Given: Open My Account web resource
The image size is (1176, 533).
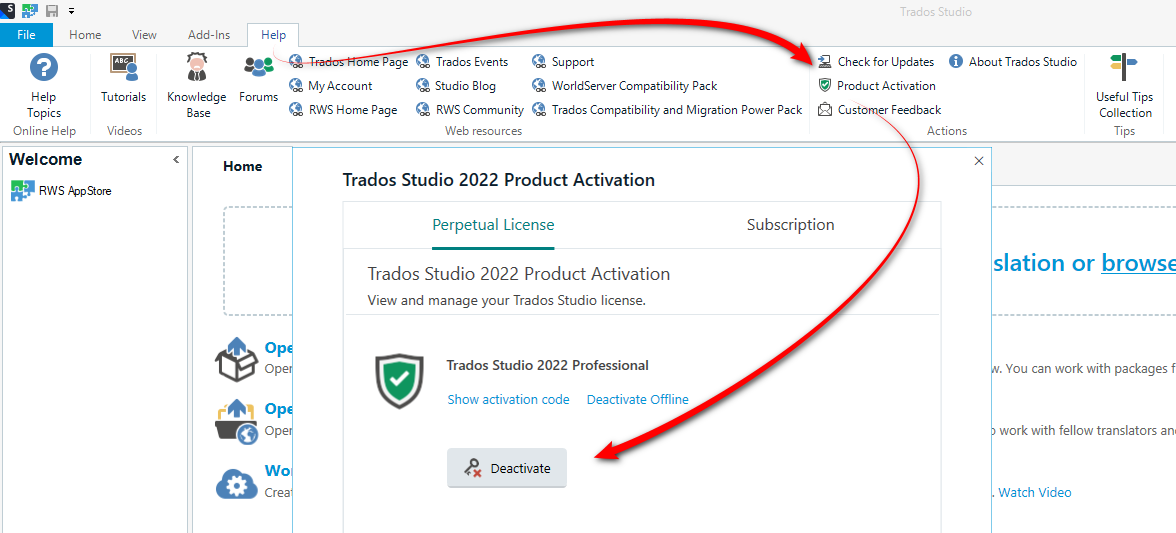Looking at the screenshot, I should [331, 86].
